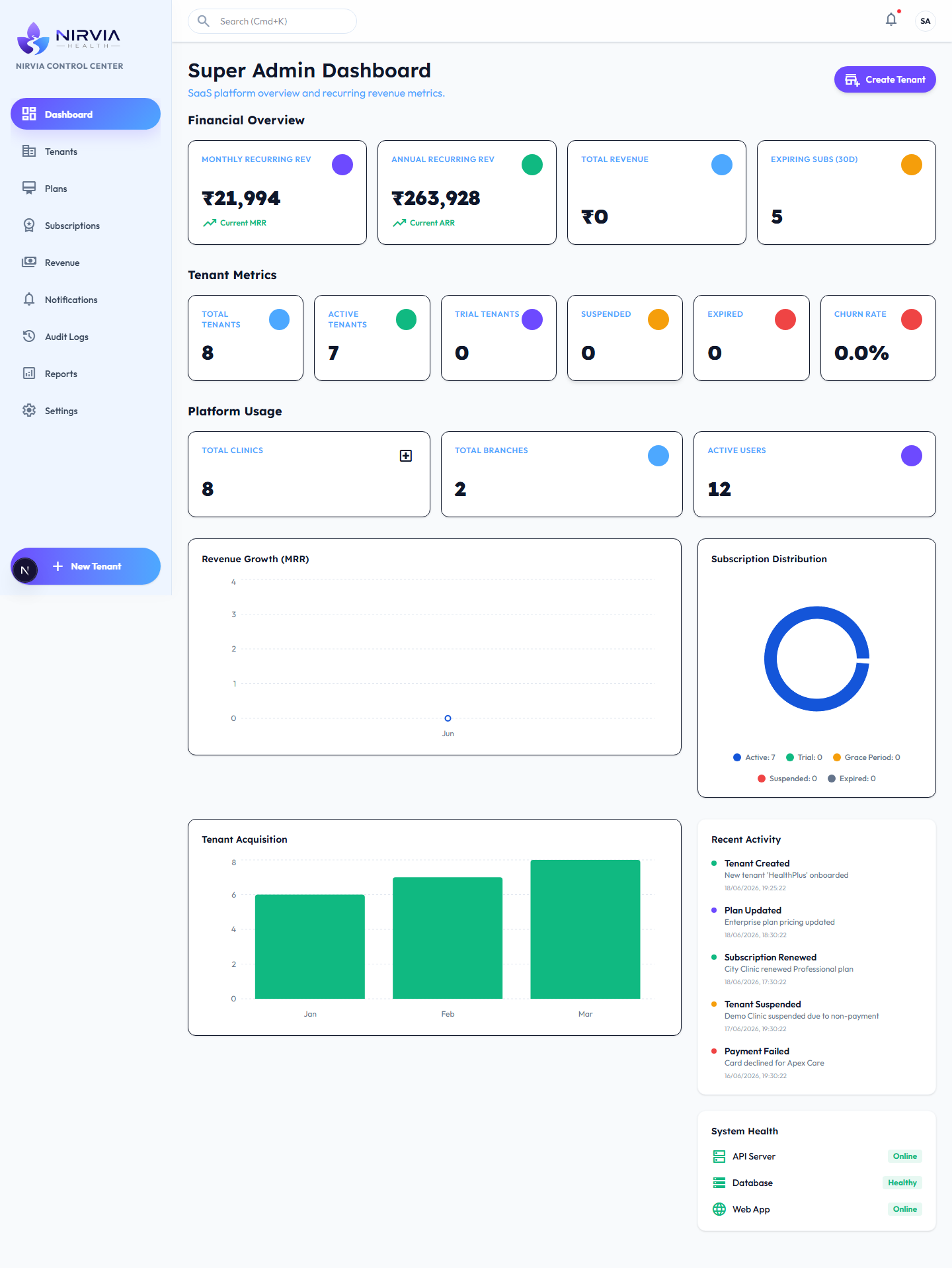This screenshot has width=952, height=1268.
Task: Click the Database Healthy status badge
Action: pyautogui.click(x=902, y=1183)
